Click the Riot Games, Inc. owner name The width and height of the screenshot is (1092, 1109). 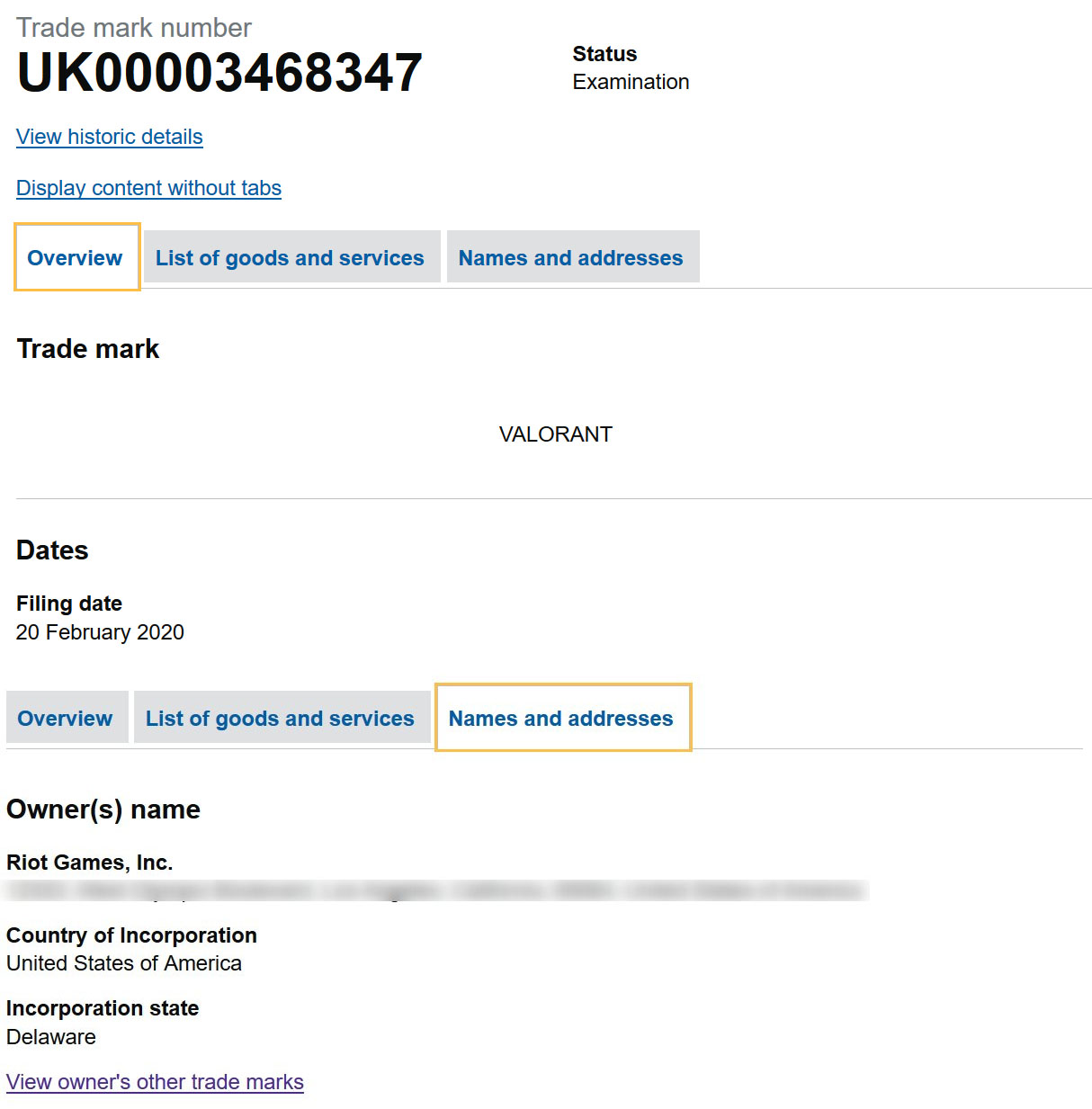pos(90,863)
